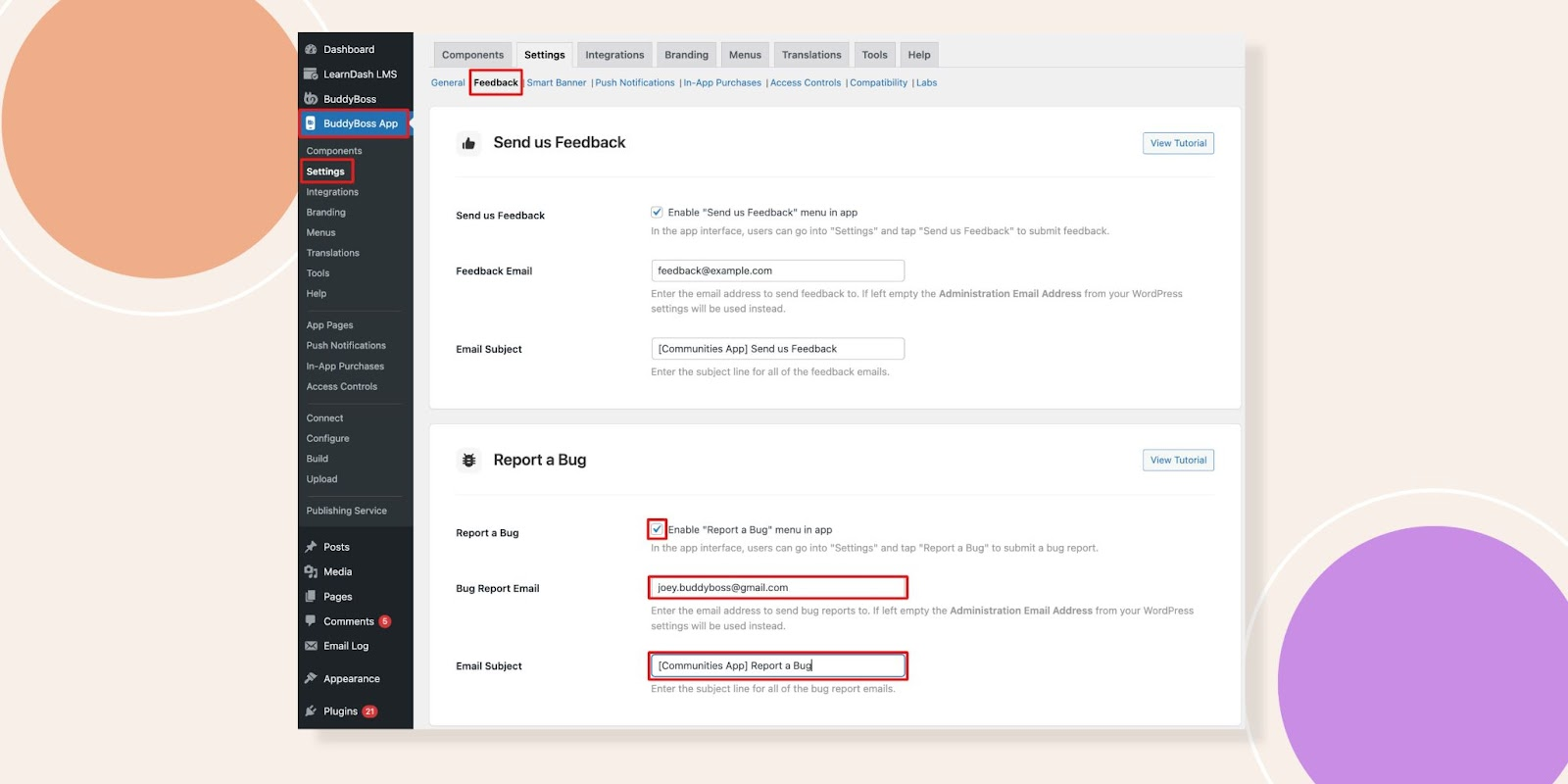The image size is (1568, 784).
Task: Click the thumbs-up Send us Feedback icon
Action: pyautogui.click(x=468, y=143)
